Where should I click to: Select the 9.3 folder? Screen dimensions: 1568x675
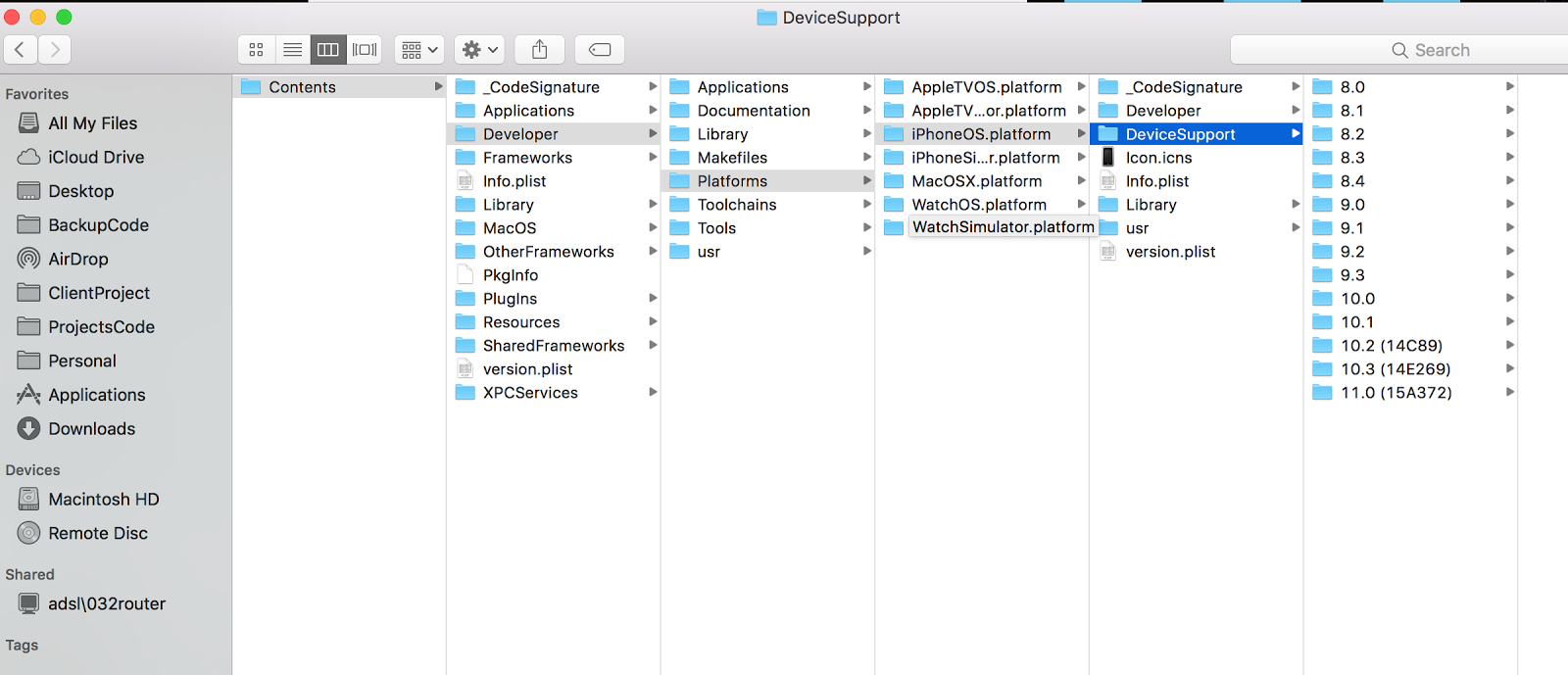click(1411, 275)
